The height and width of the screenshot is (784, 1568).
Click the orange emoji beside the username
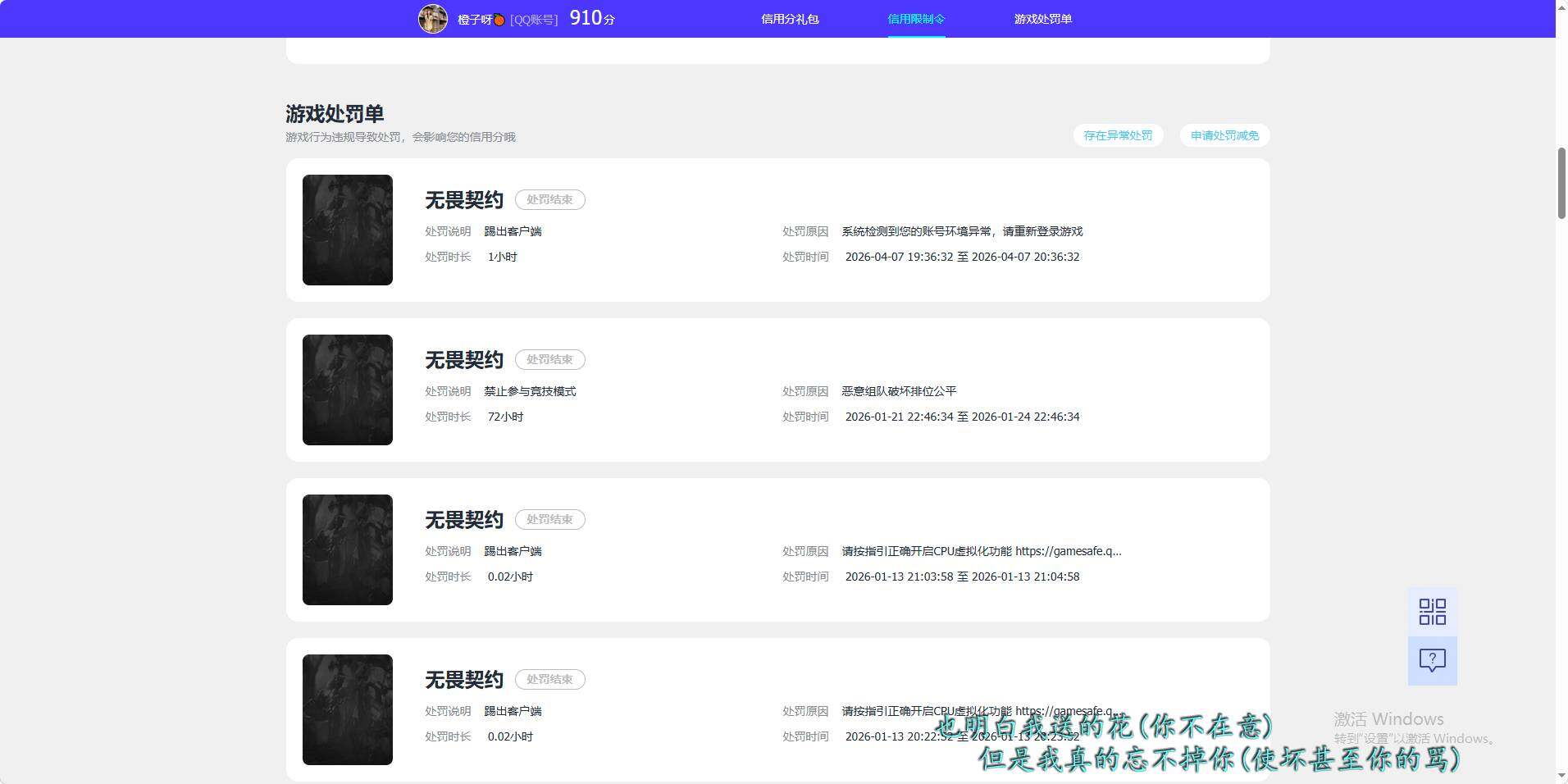click(x=499, y=20)
